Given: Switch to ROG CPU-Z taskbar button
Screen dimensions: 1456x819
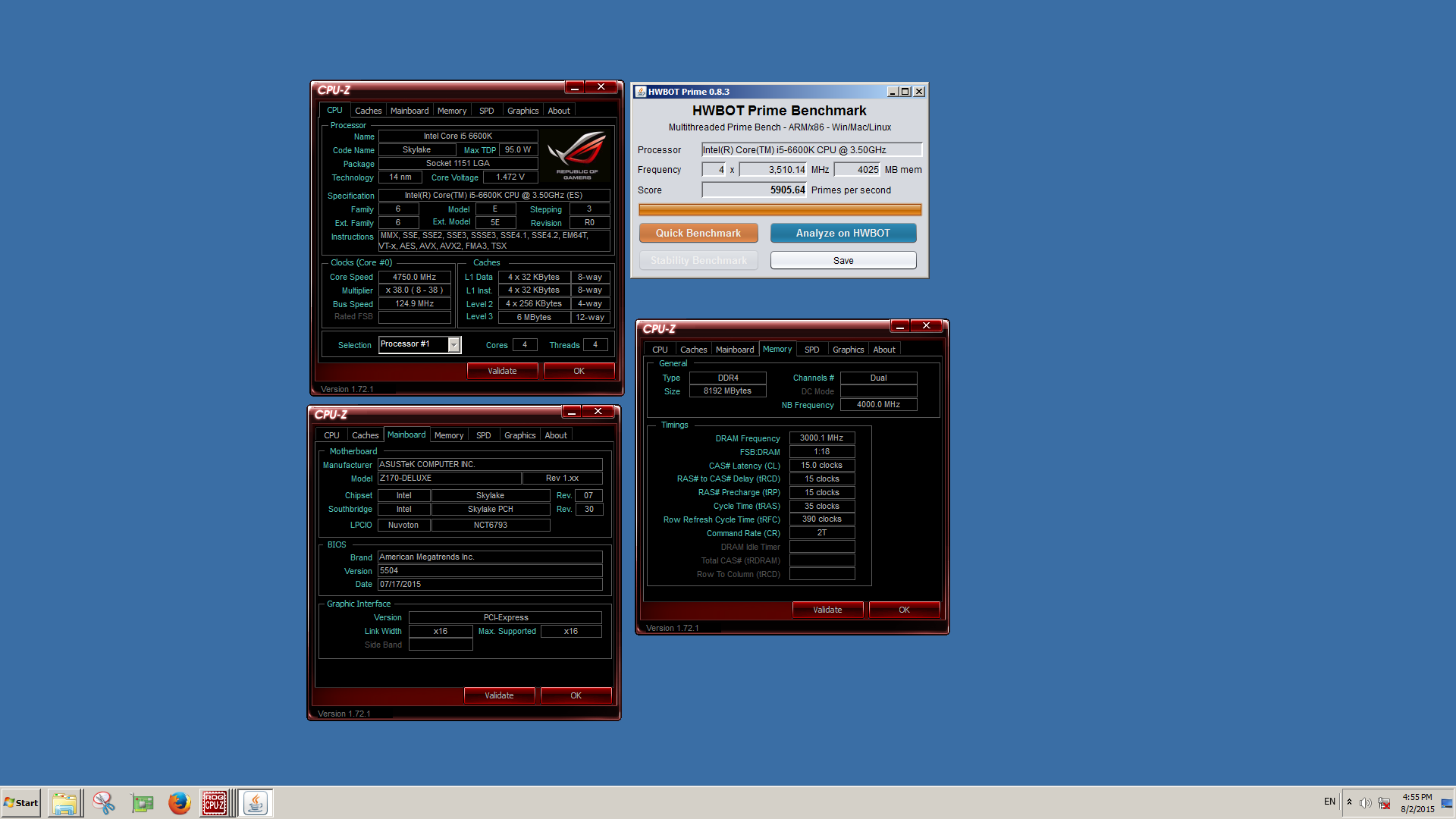Looking at the screenshot, I should tap(215, 803).
